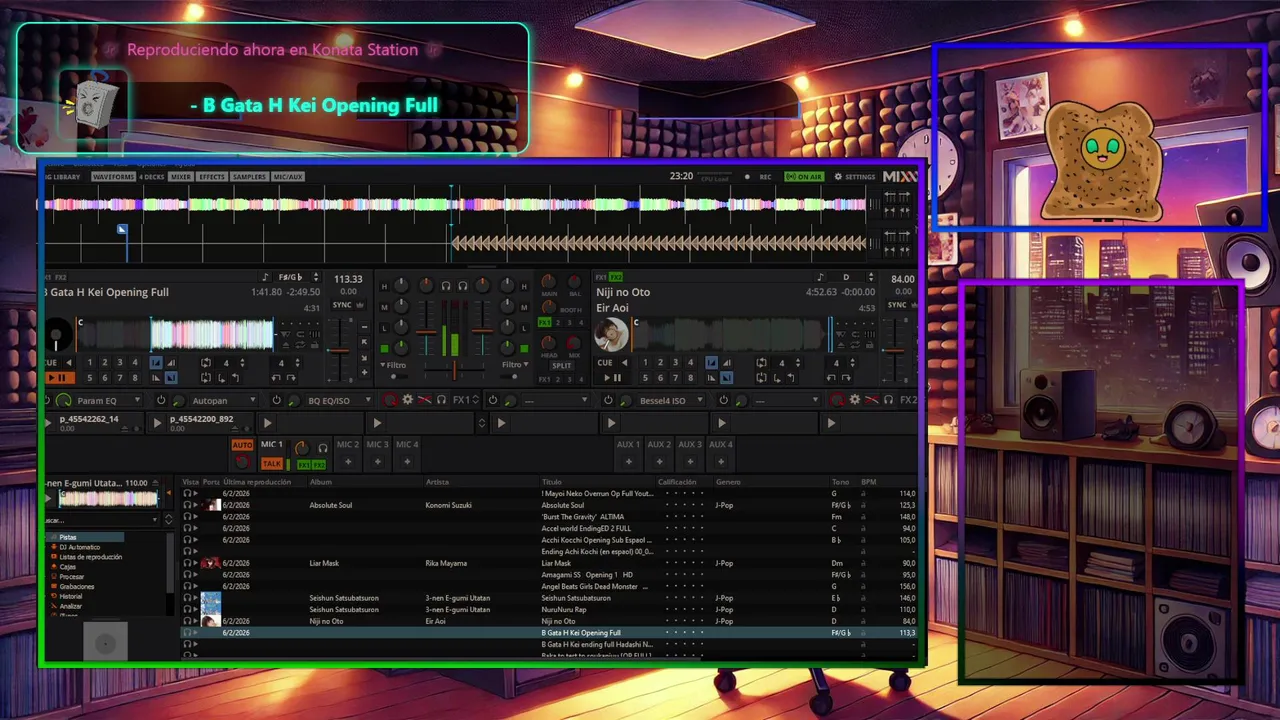Adjust deck 1 pitch rate slider

[x=340, y=351]
